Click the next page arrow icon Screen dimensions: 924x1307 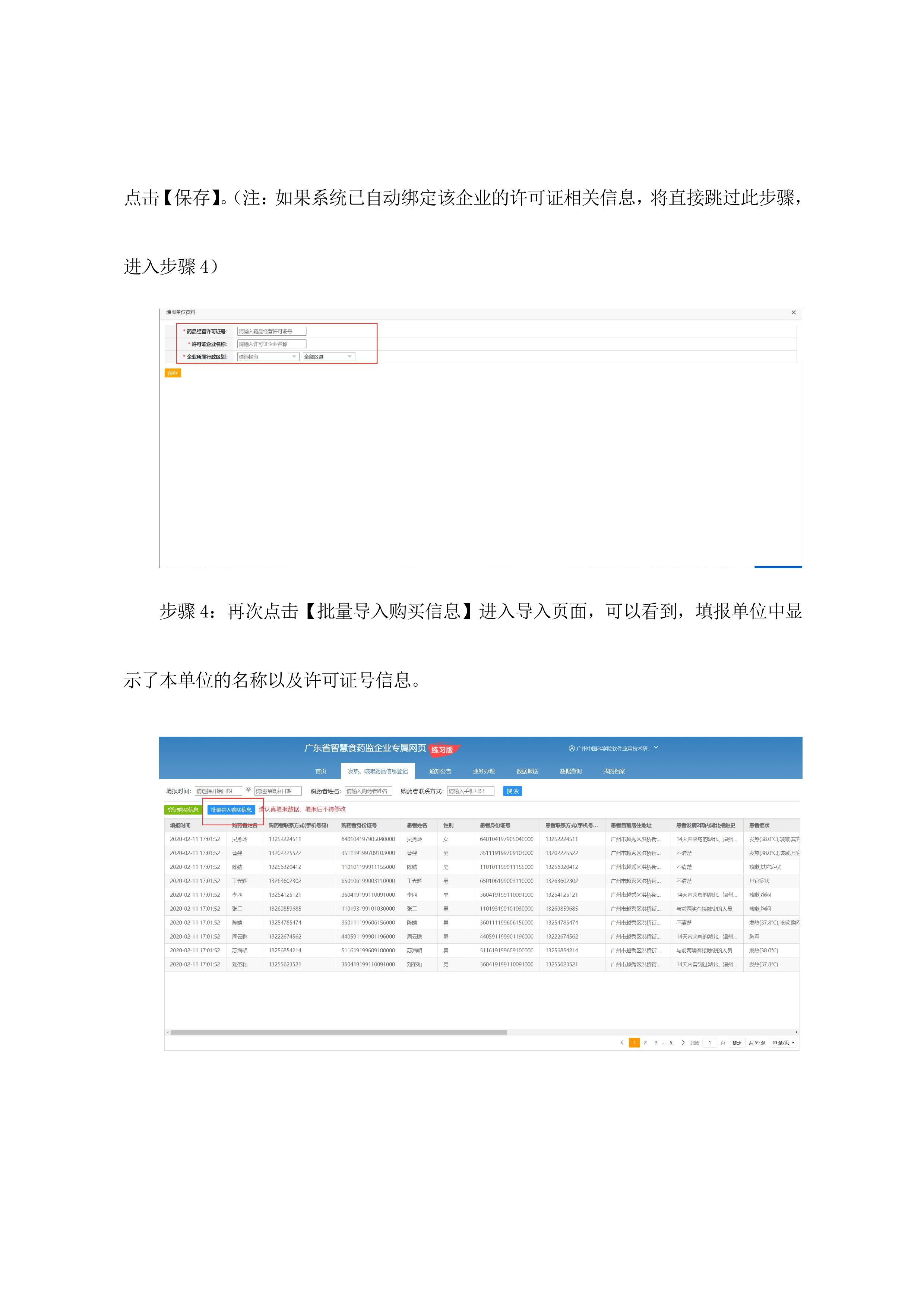point(683,1042)
